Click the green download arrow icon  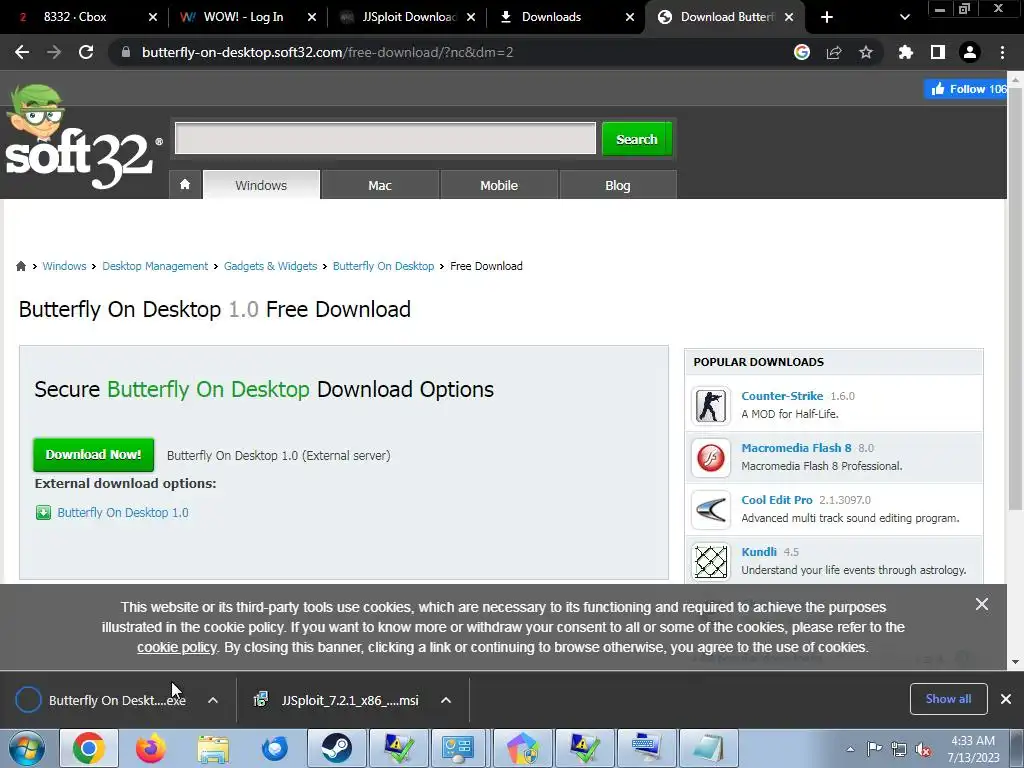pyautogui.click(x=43, y=513)
